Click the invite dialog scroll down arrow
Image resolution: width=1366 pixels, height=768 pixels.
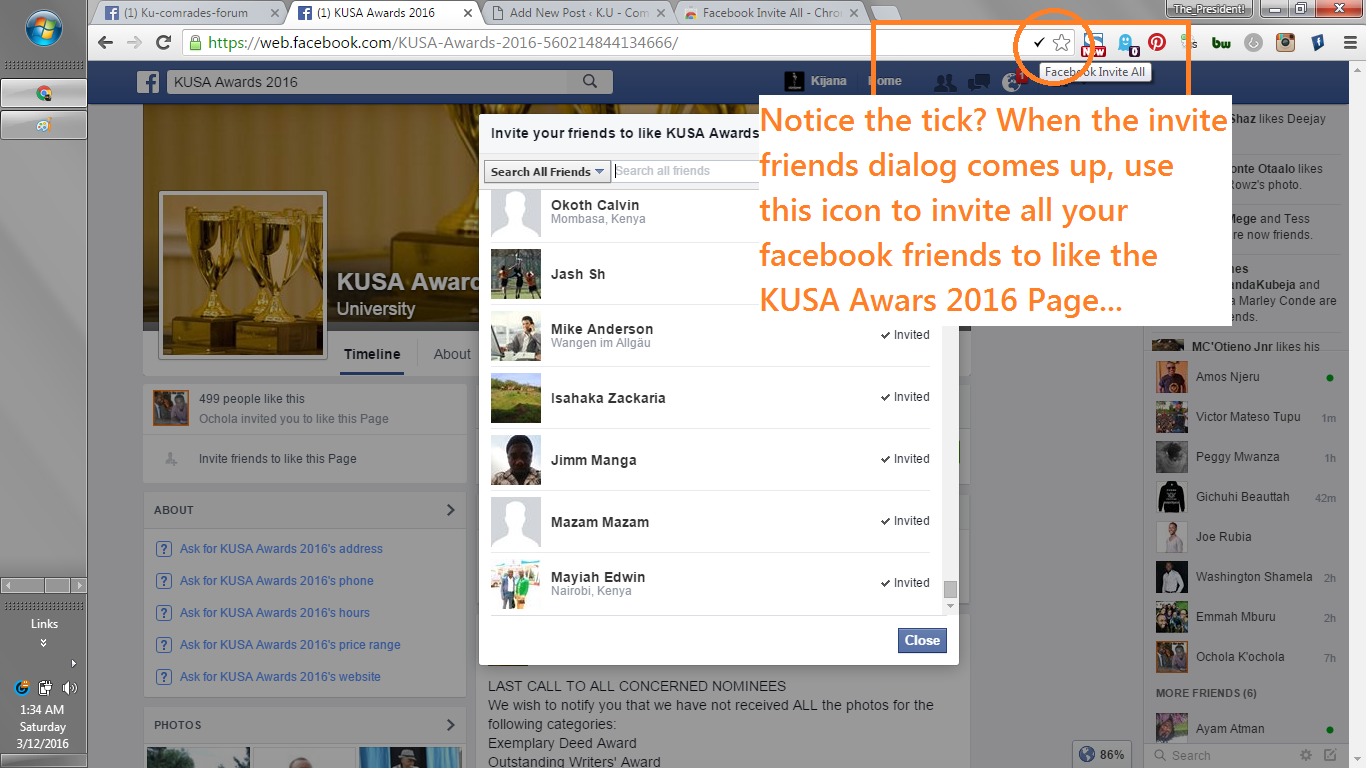pyautogui.click(x=950, y=606)
